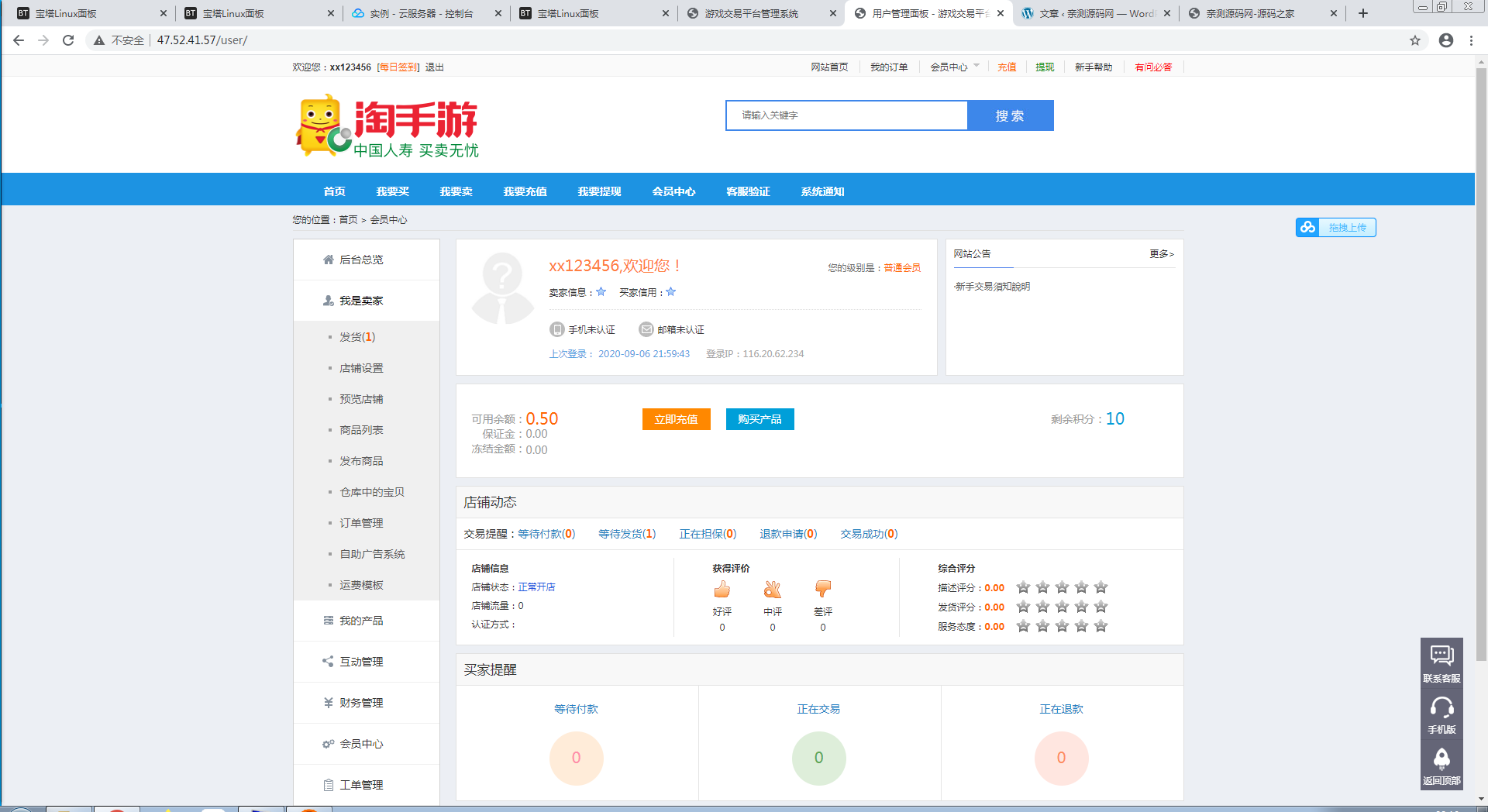Click the 淘手游 site logo
1488x812 pixels.
(387, 126)
